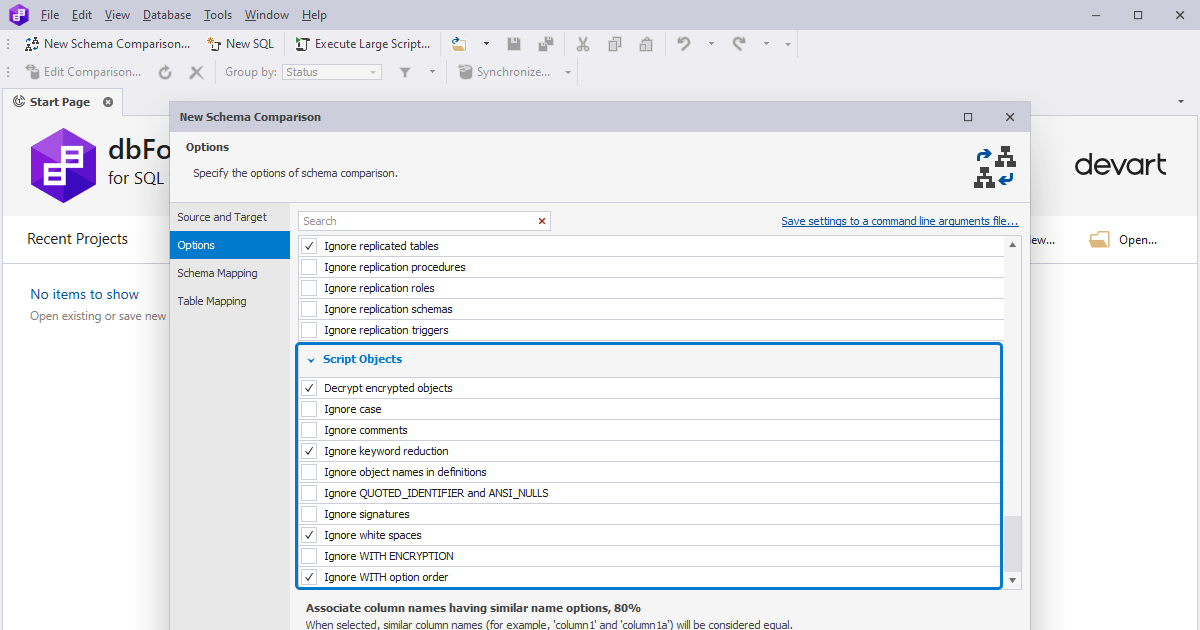Enable the Ignore case option

[x=309, y=408]
